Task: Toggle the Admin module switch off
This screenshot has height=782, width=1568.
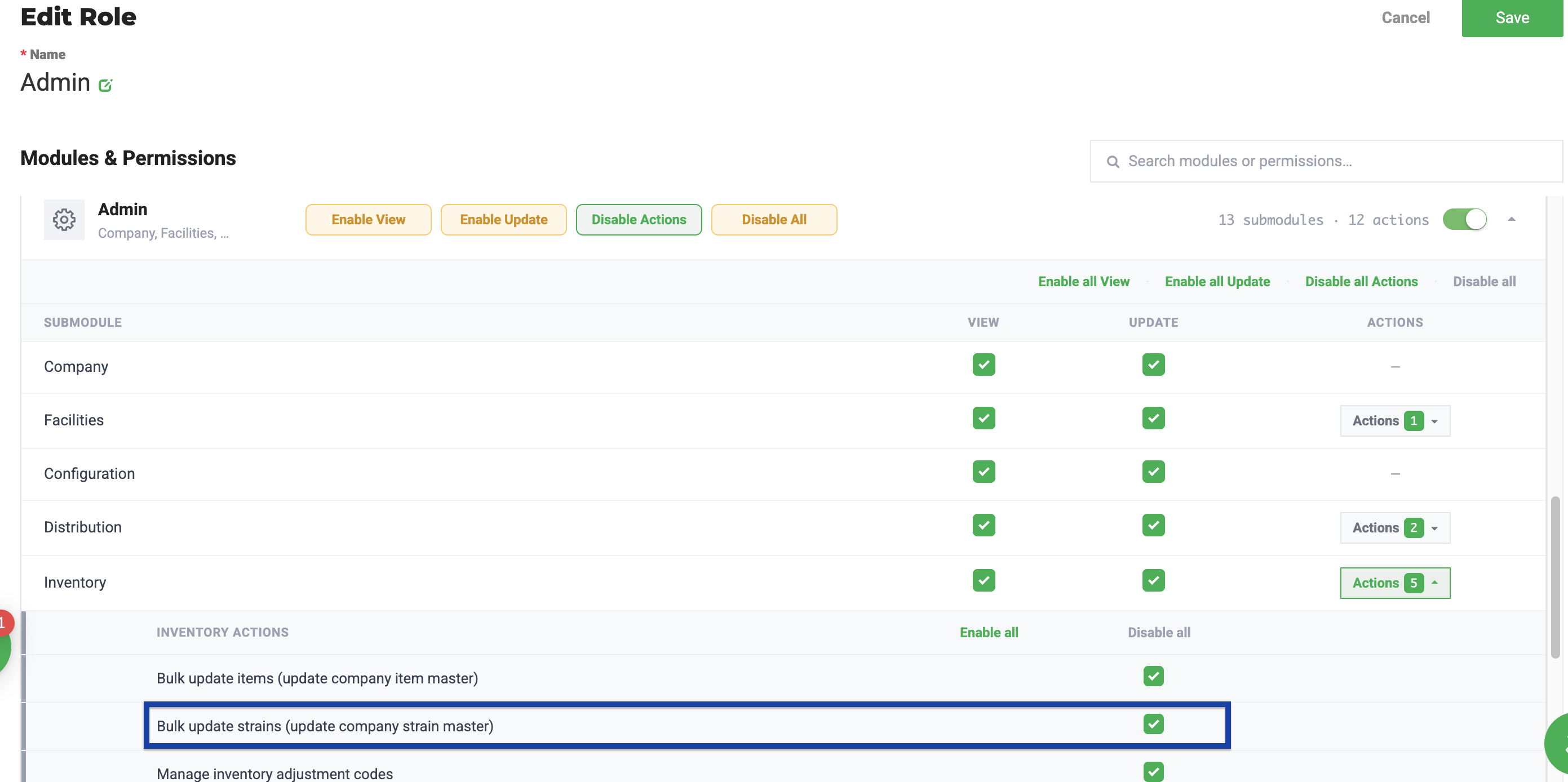Action: 1464,220
